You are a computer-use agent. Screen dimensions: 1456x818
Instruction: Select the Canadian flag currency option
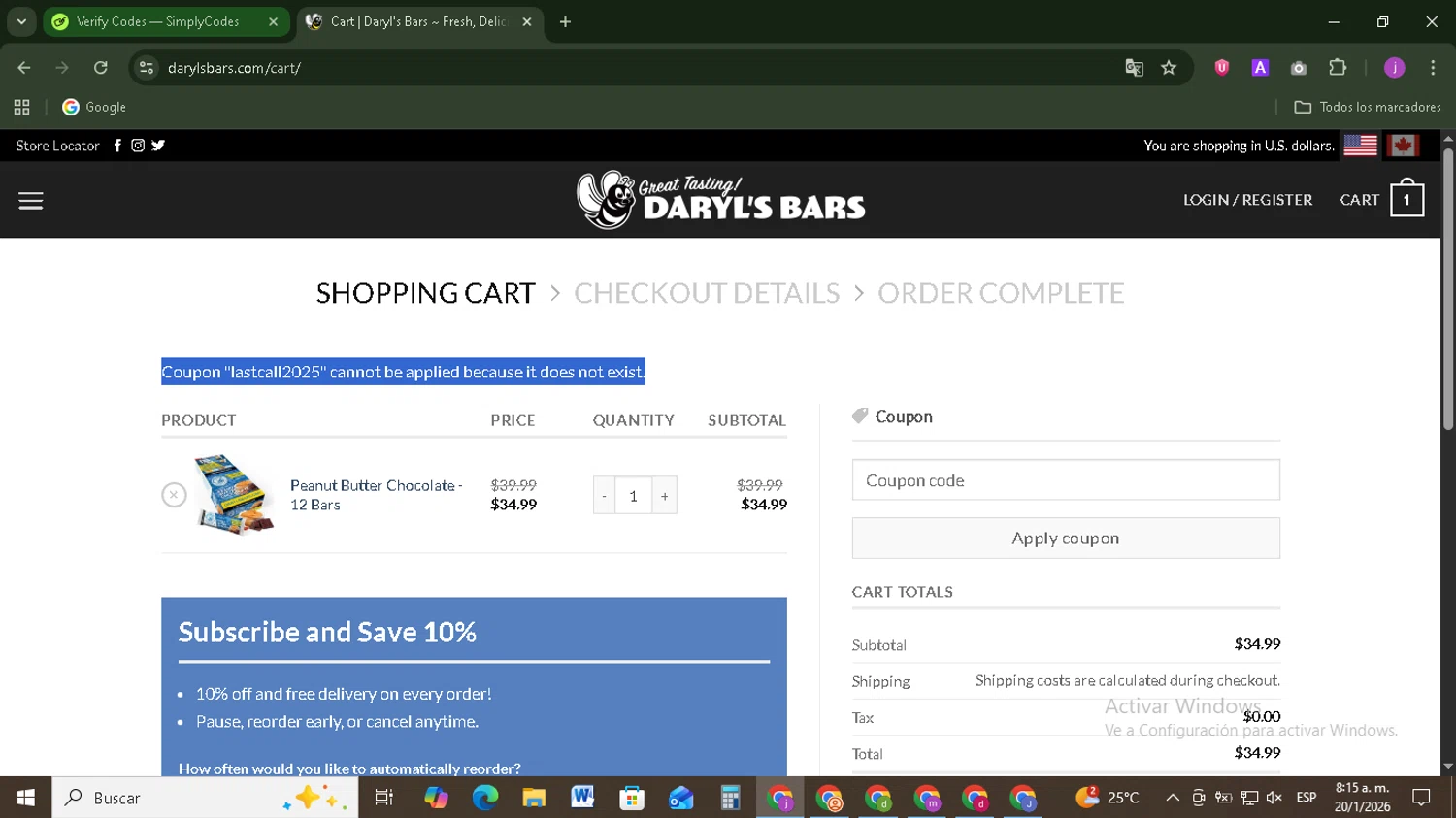coord(1403,146)
